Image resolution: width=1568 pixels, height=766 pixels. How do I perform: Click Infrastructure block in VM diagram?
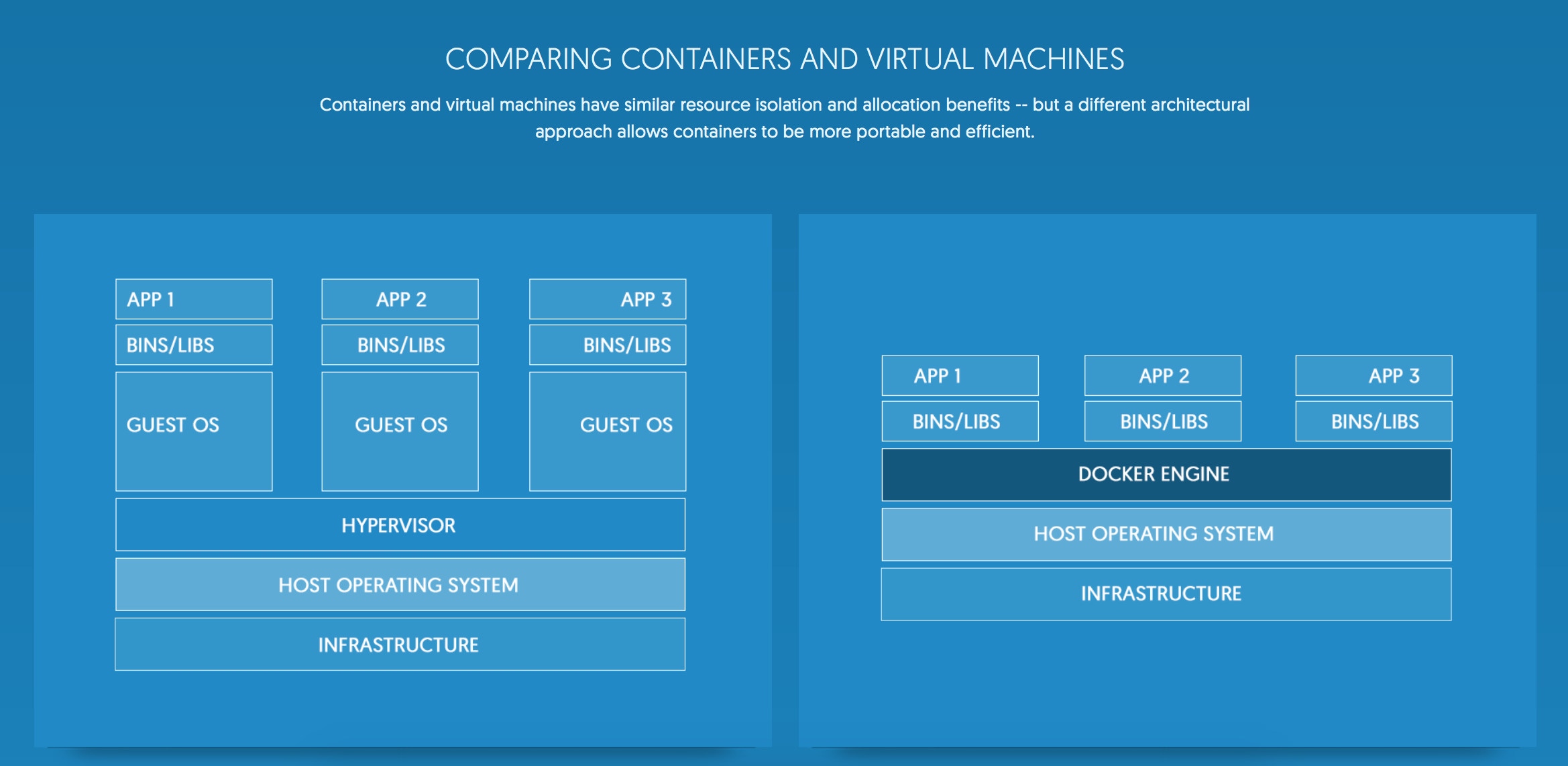(x=400, y=645)
